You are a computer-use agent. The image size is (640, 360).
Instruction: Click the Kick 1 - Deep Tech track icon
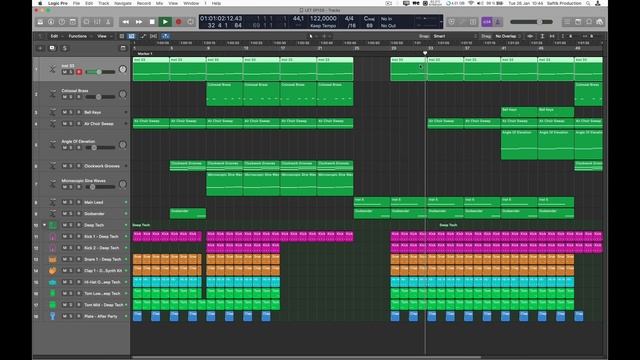pyautogui.click(x=53, y=237)
